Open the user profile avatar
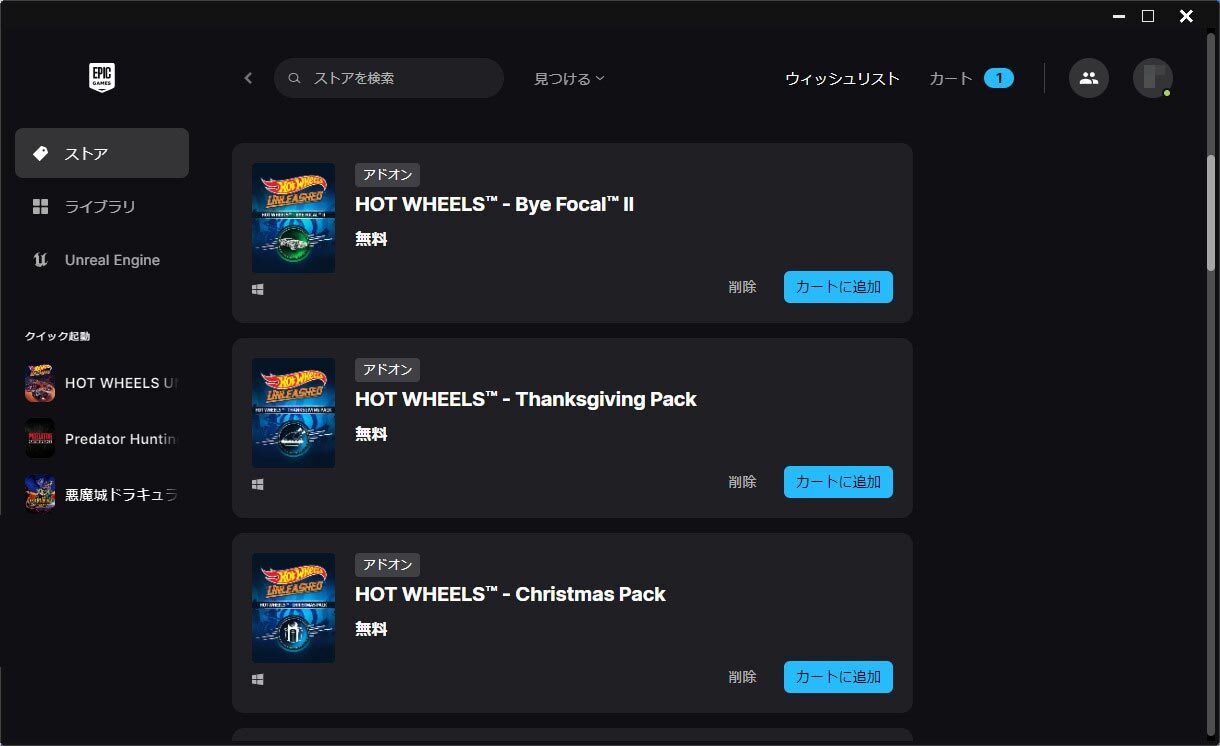The width and height of the screenshot is (1220, 746). coord(1153,78)
